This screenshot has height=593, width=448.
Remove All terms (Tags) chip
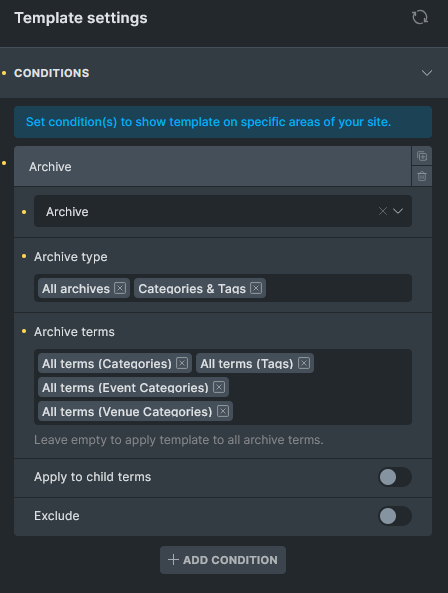click(304, 363)
